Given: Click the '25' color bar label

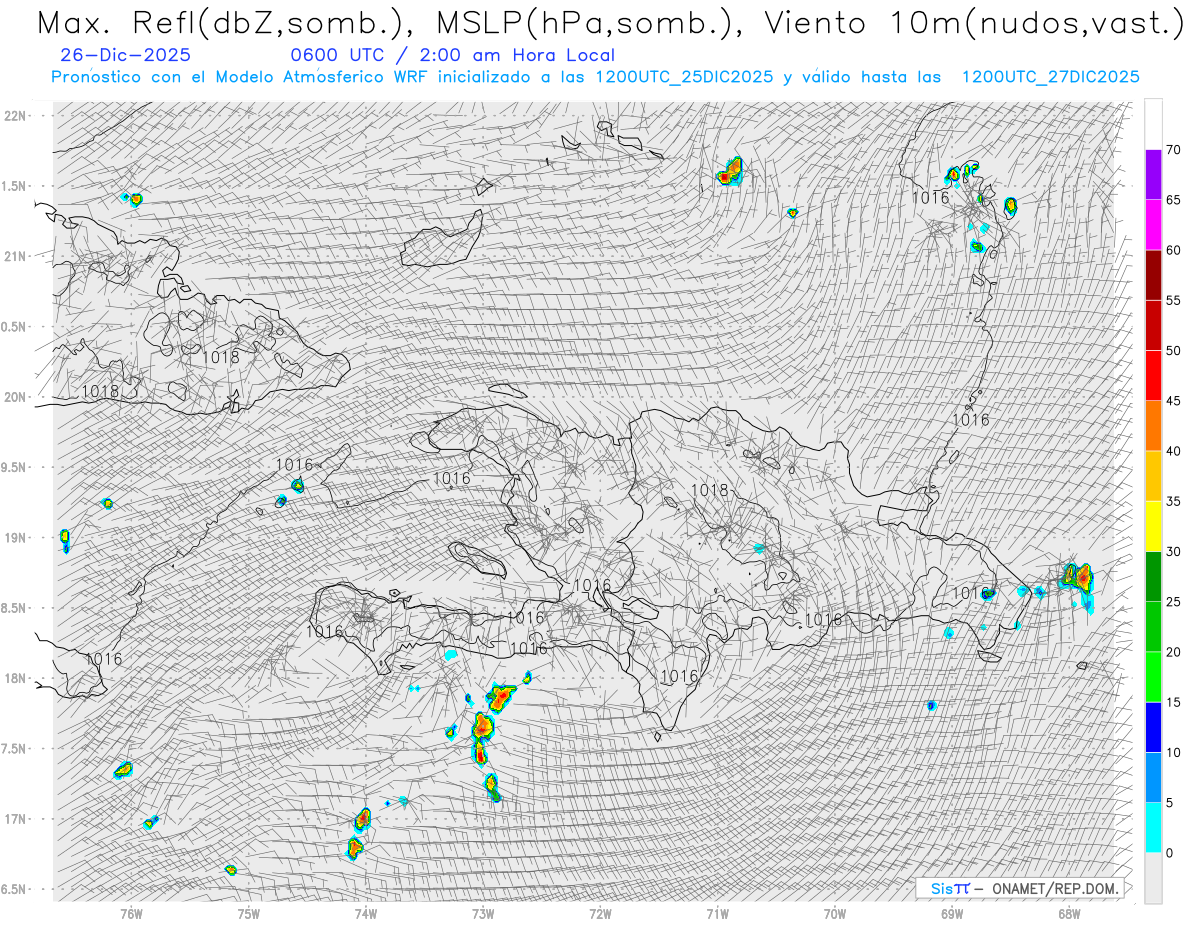Looking at the screenshot, I should [1174, 602].
